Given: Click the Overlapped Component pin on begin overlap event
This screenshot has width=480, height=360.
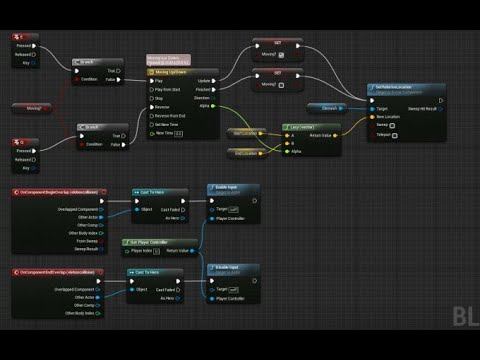Looking at the screenshot, I should click(101, 209).
